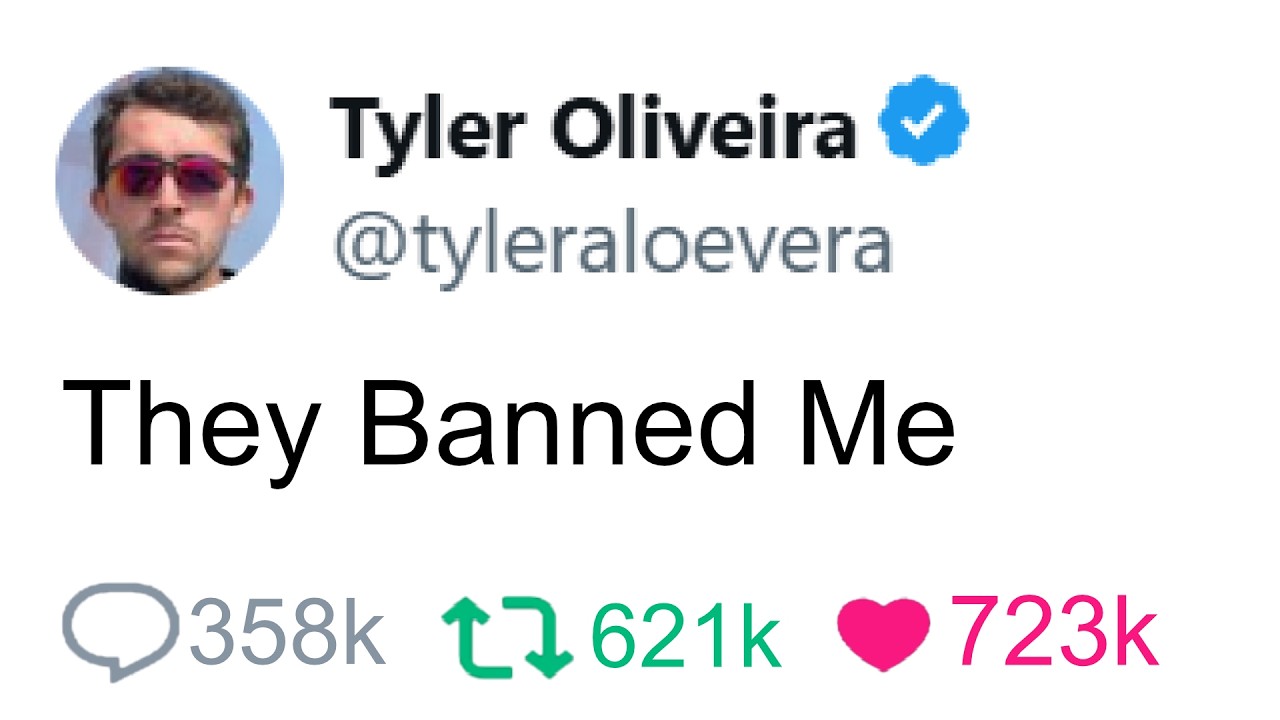View the 621k retweets count

point(686,632)
